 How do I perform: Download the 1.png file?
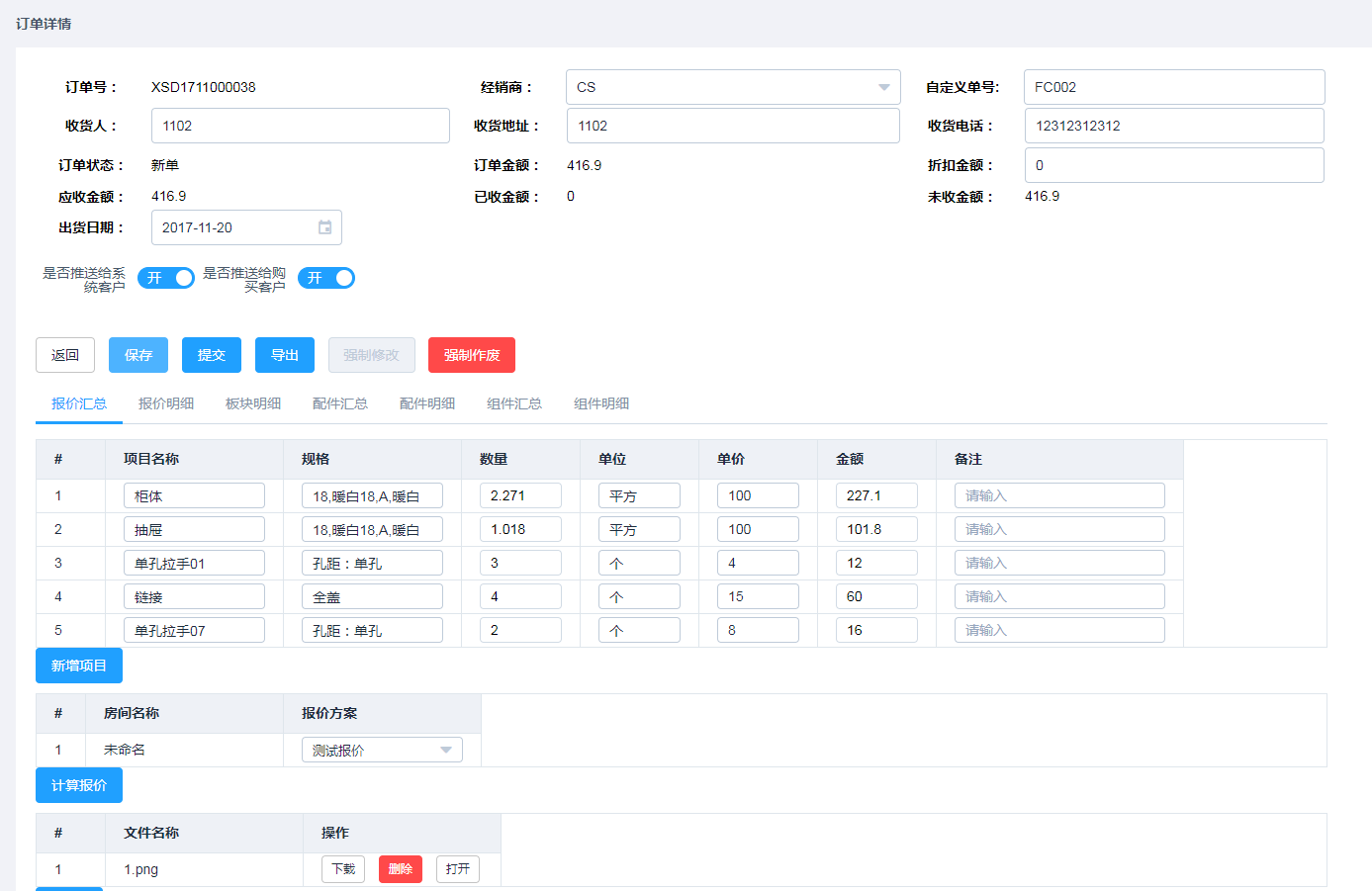coord(343,869)
